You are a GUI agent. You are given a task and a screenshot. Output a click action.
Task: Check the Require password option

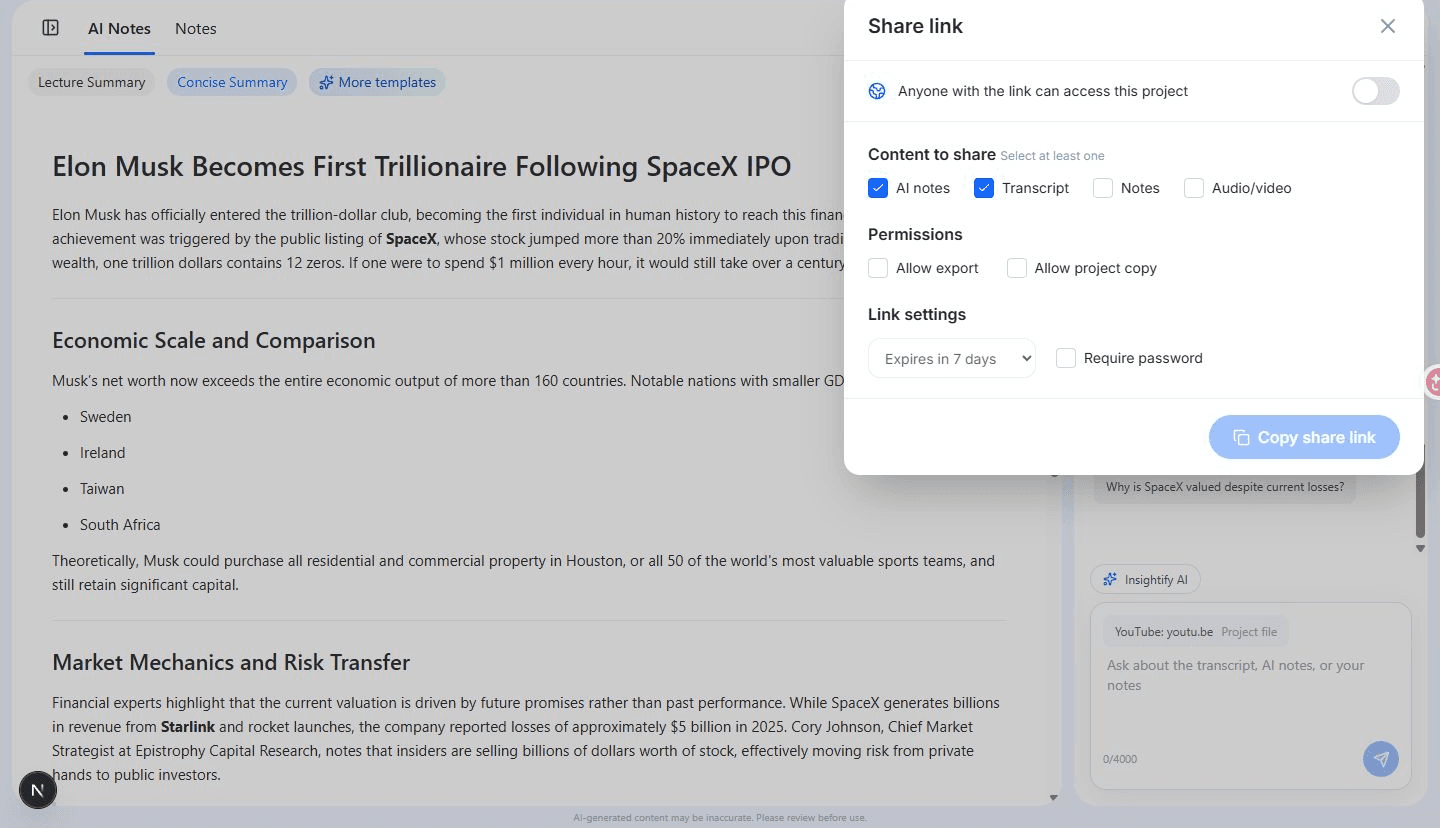[1066, 358]
